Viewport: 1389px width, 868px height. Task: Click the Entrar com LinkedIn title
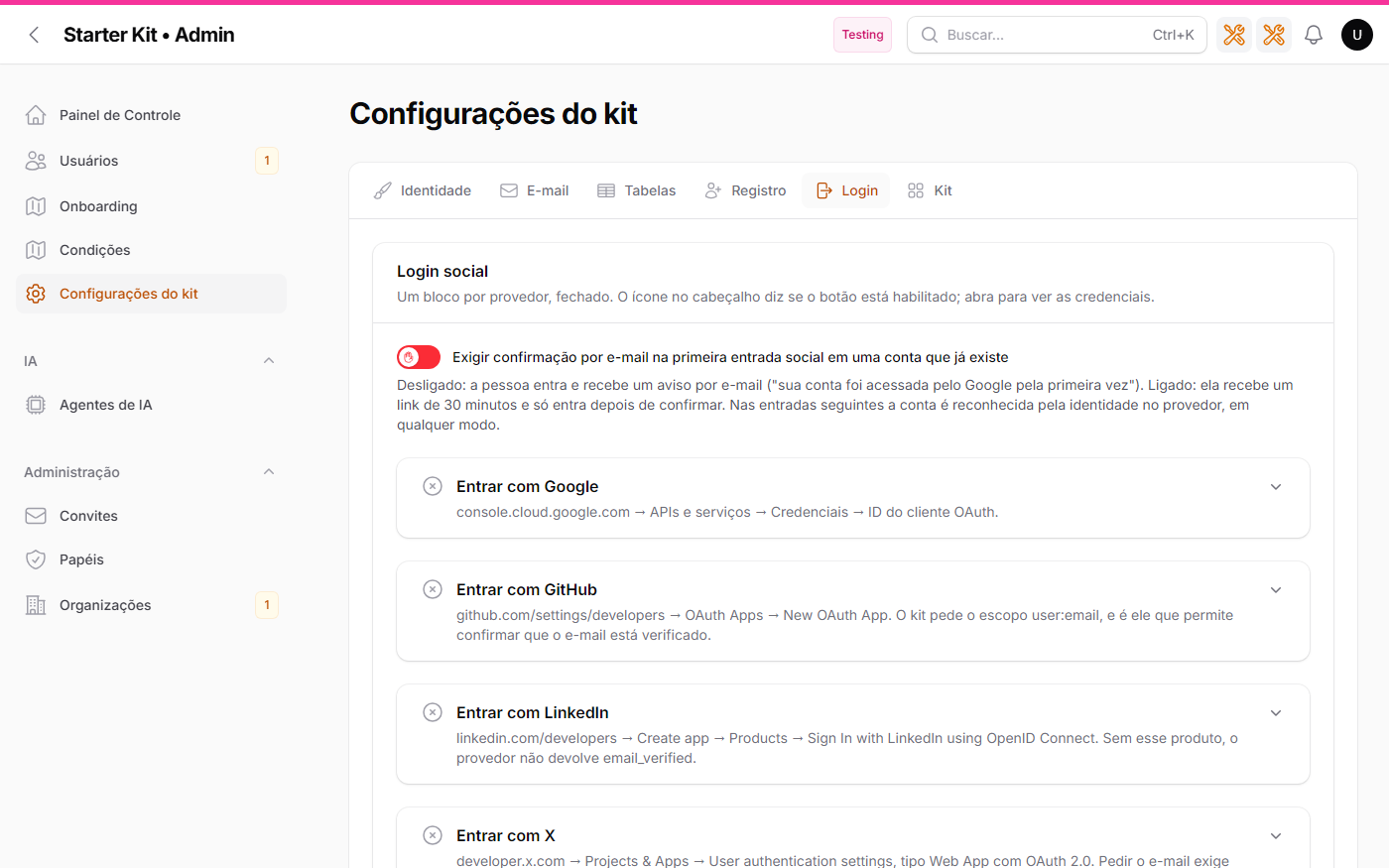[x=533, y=712]
